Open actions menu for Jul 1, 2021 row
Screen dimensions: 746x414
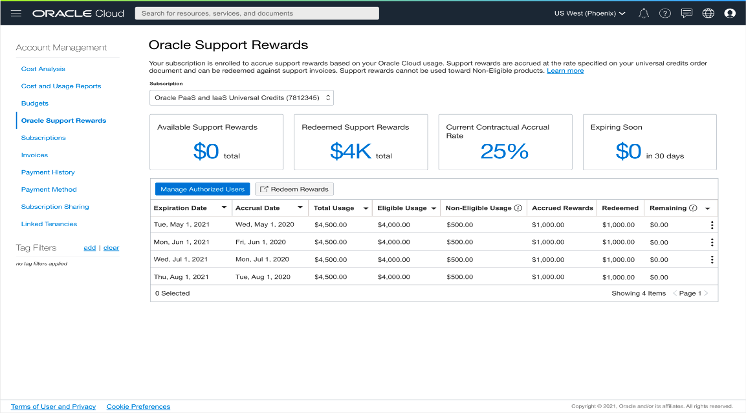(712, 259)
